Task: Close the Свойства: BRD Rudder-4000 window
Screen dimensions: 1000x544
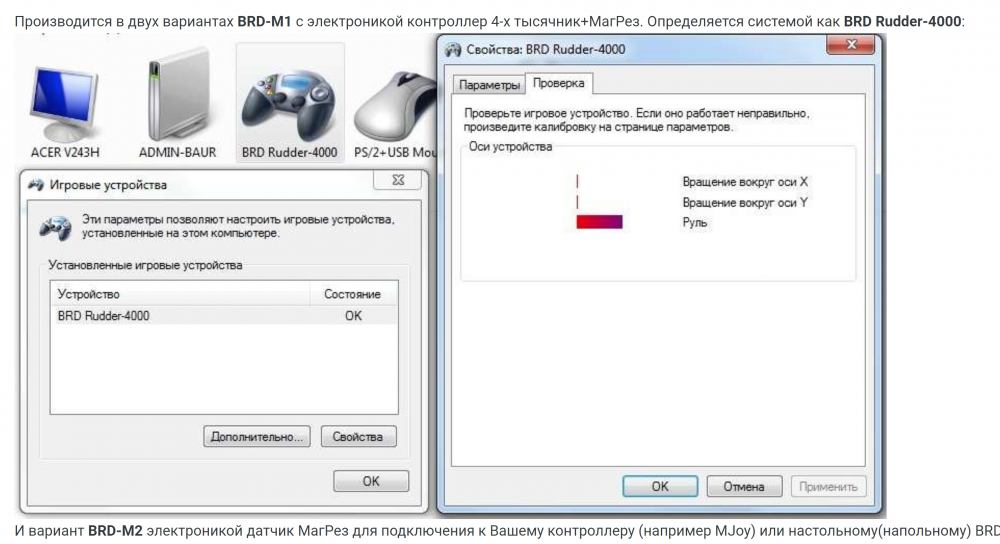Action: (851, 45)
